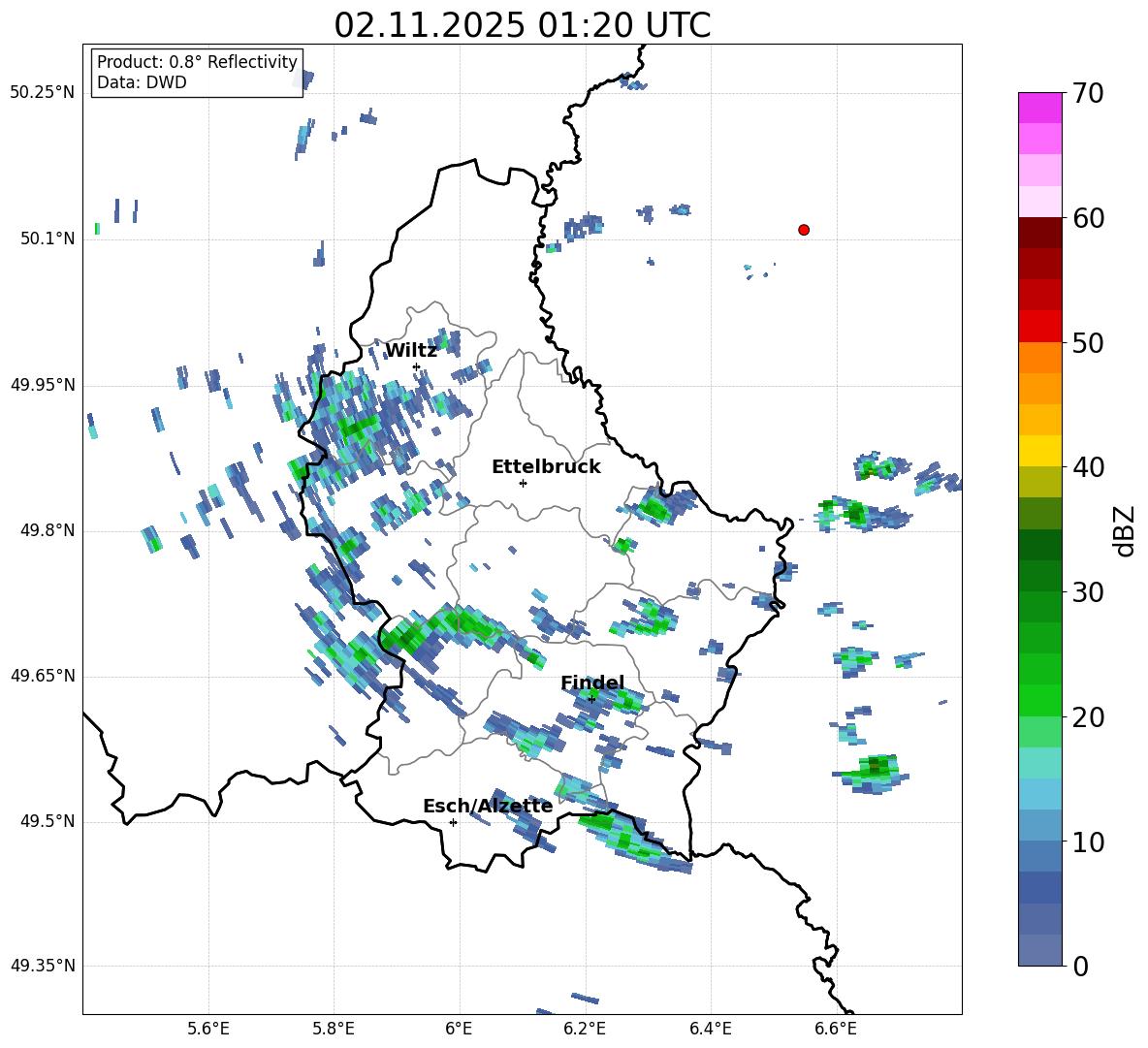Image resolution: width=1148 pixels, height=1048 pixels.
Task: Select the Findel city label
Action: [x=591, y=683]
